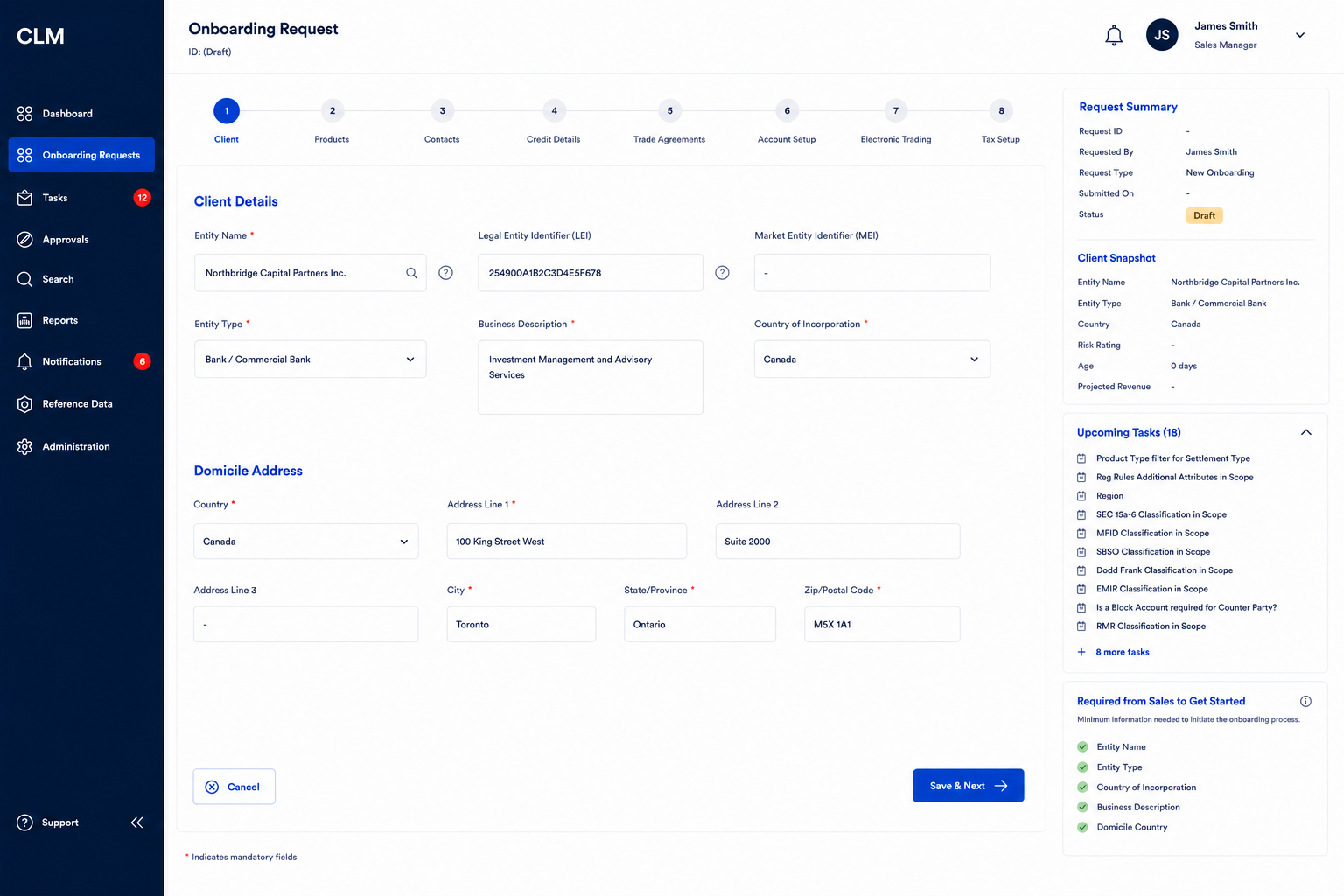Open the Reg Rules Additional Attributes in Scope task
The width and height of the screenshot is (1344, 896).
[x=1174, y=478]
